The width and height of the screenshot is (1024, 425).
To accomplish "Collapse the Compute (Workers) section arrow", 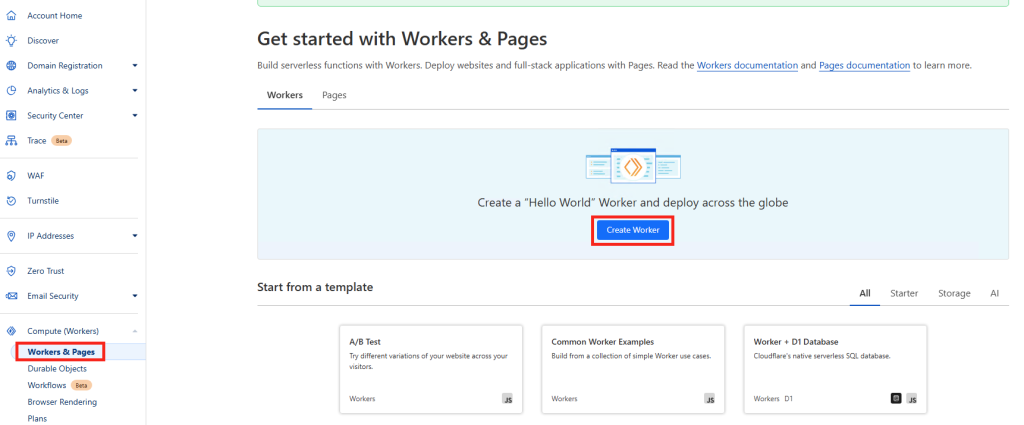I will (135, 331).
